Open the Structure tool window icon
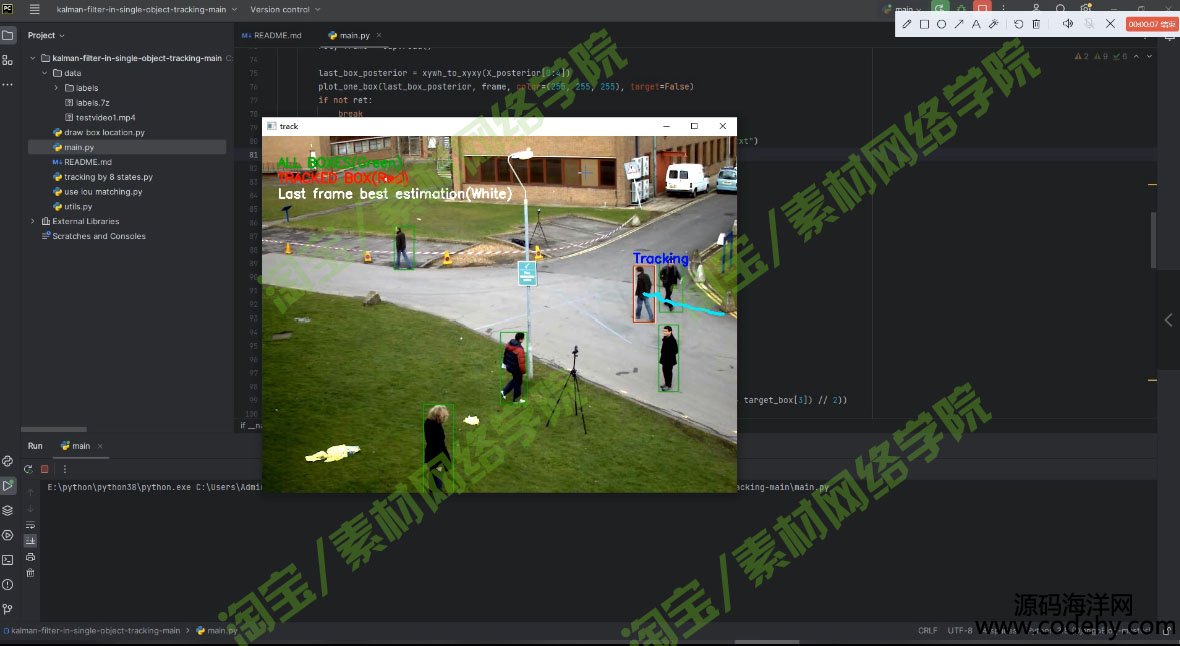Screen dimensions: 1180x646 (8, 59)
